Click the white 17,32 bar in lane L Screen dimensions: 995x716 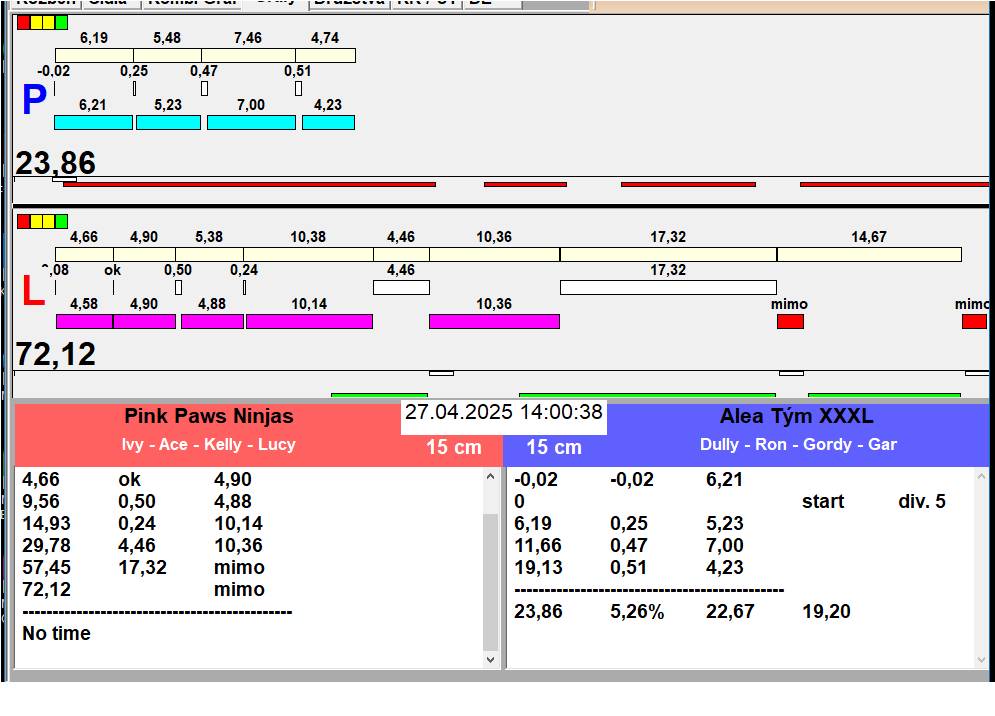(x=668, y=287)
